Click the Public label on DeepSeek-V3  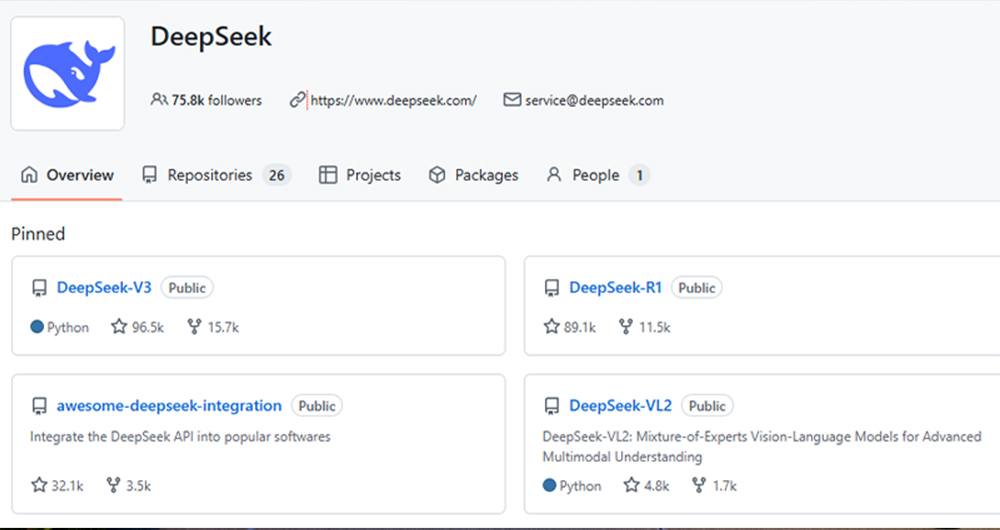pyautogui.click(x=187, y=288)
